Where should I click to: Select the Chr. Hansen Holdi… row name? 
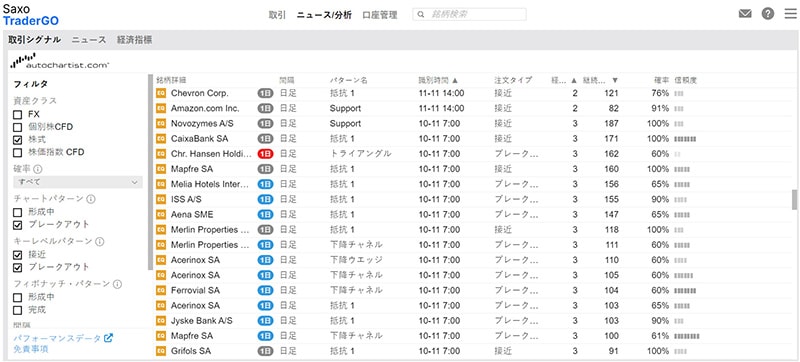pos(211,154)
